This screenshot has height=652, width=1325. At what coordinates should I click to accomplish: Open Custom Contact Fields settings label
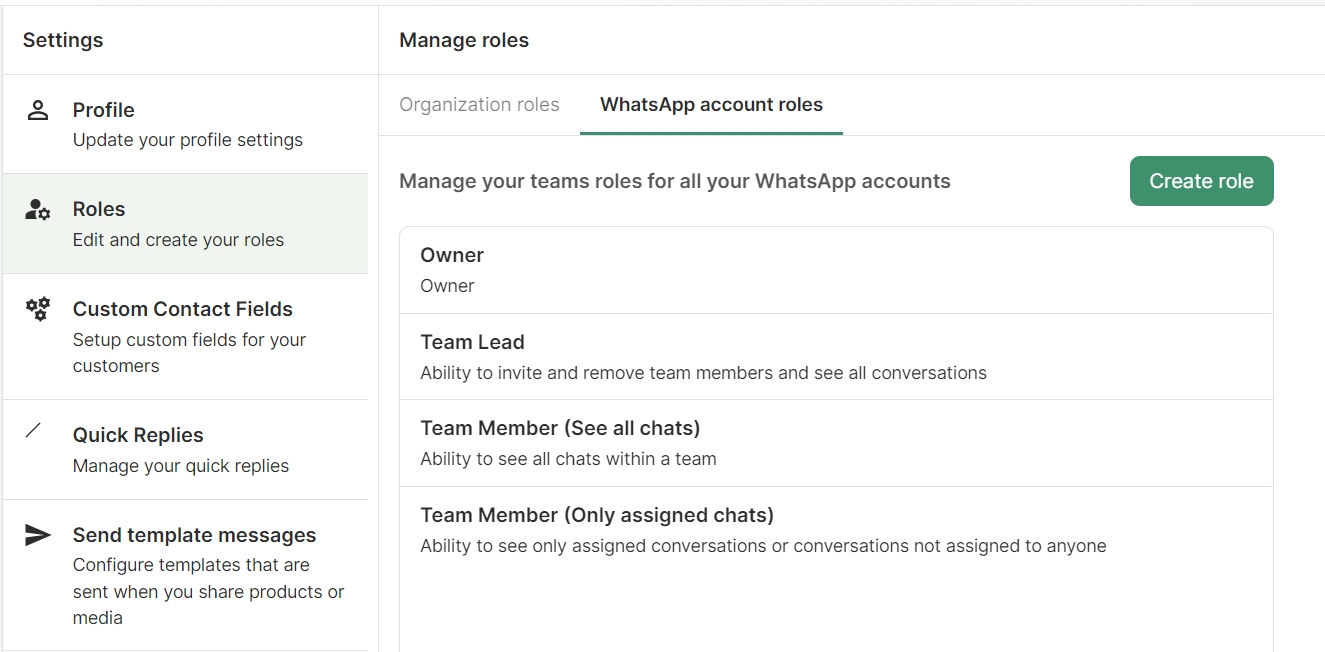pos(183,309)
